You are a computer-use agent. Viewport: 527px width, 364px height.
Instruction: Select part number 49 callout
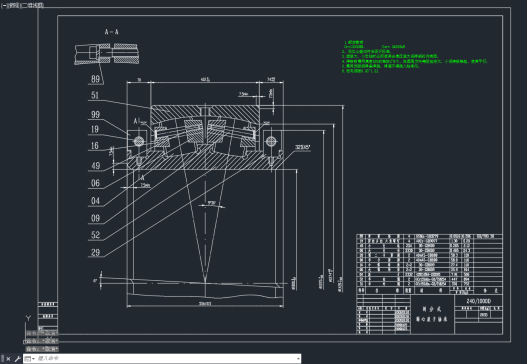96,166
